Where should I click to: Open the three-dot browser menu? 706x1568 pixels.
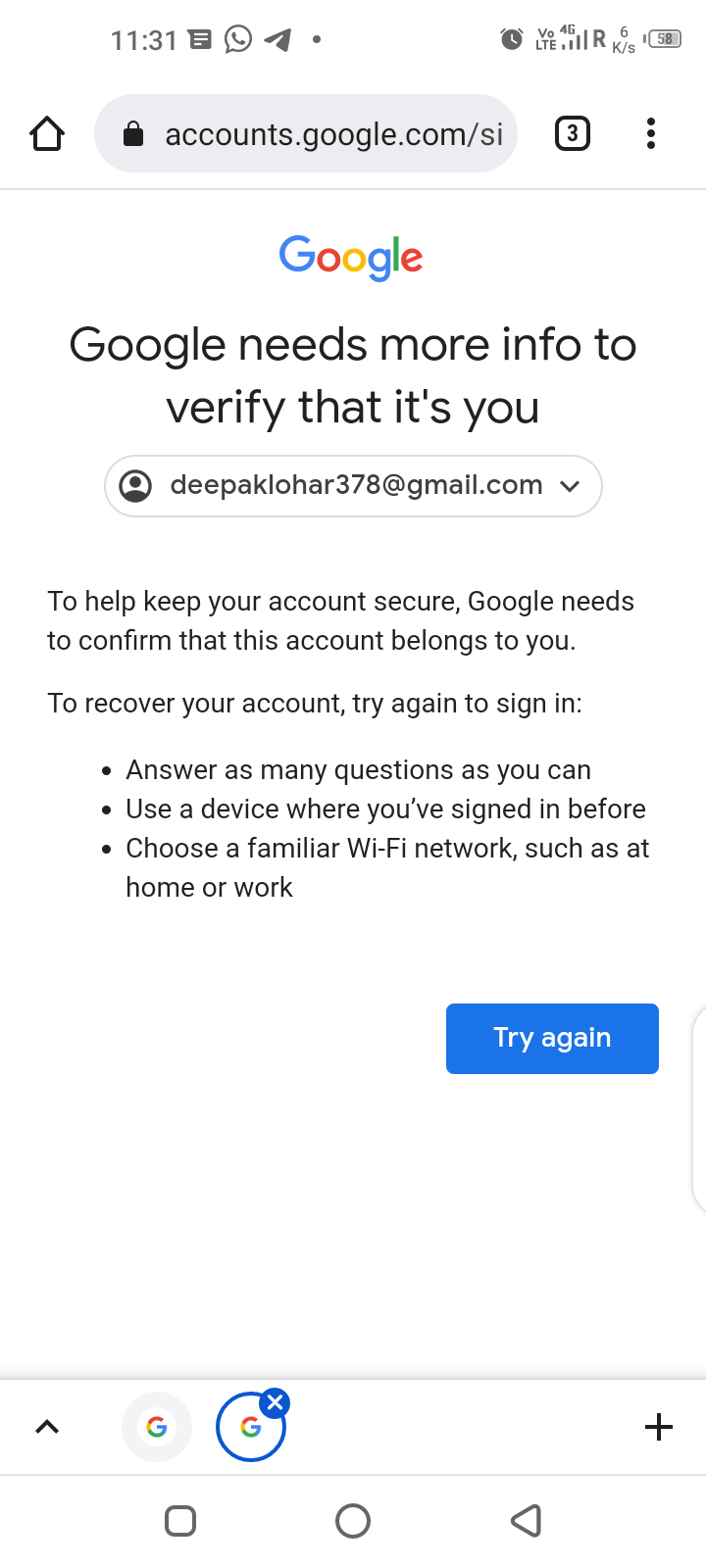pyautogui.click(x=651, y=133)
